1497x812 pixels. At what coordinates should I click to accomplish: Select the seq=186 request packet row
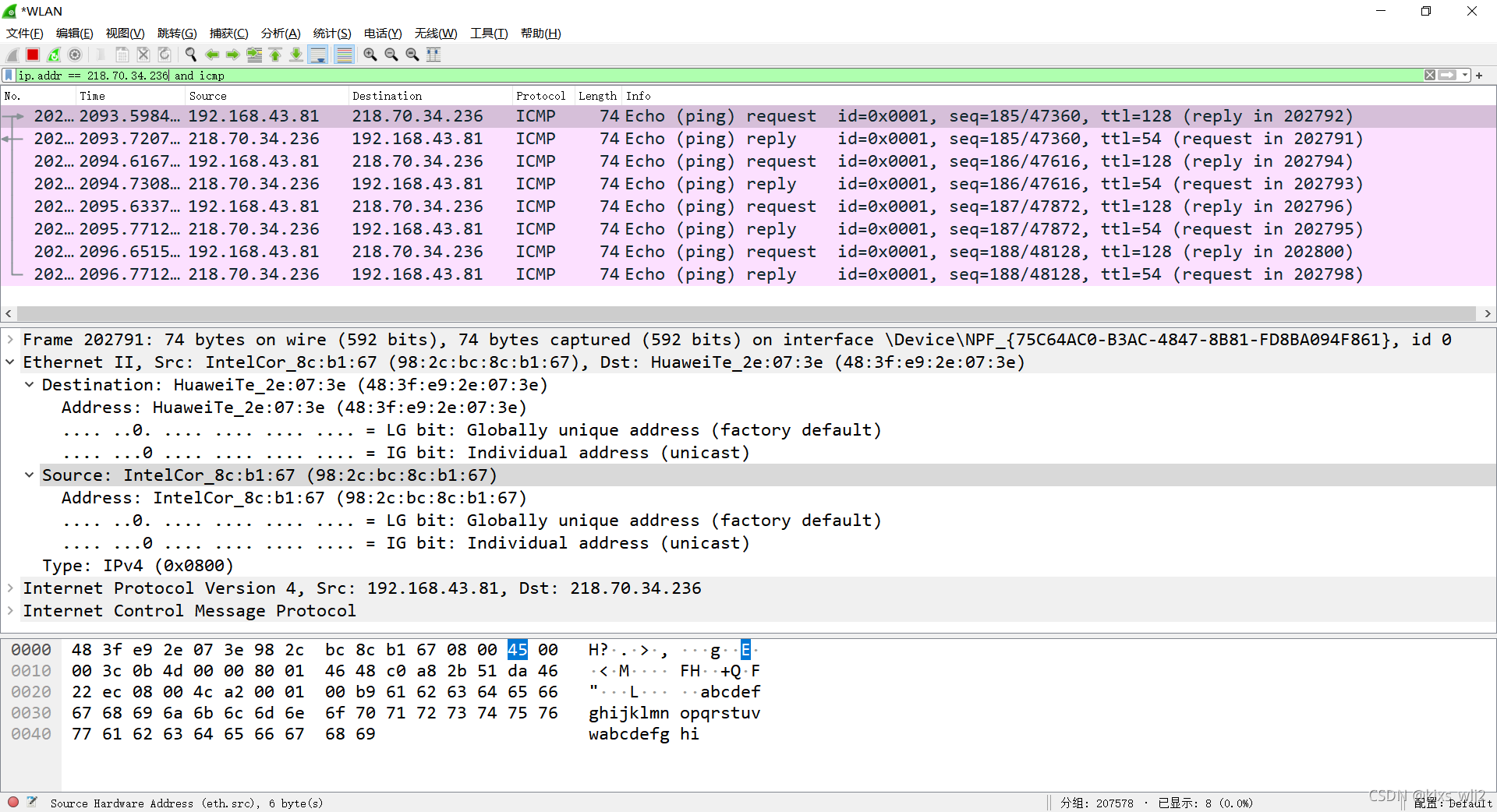tap(748, 161)
